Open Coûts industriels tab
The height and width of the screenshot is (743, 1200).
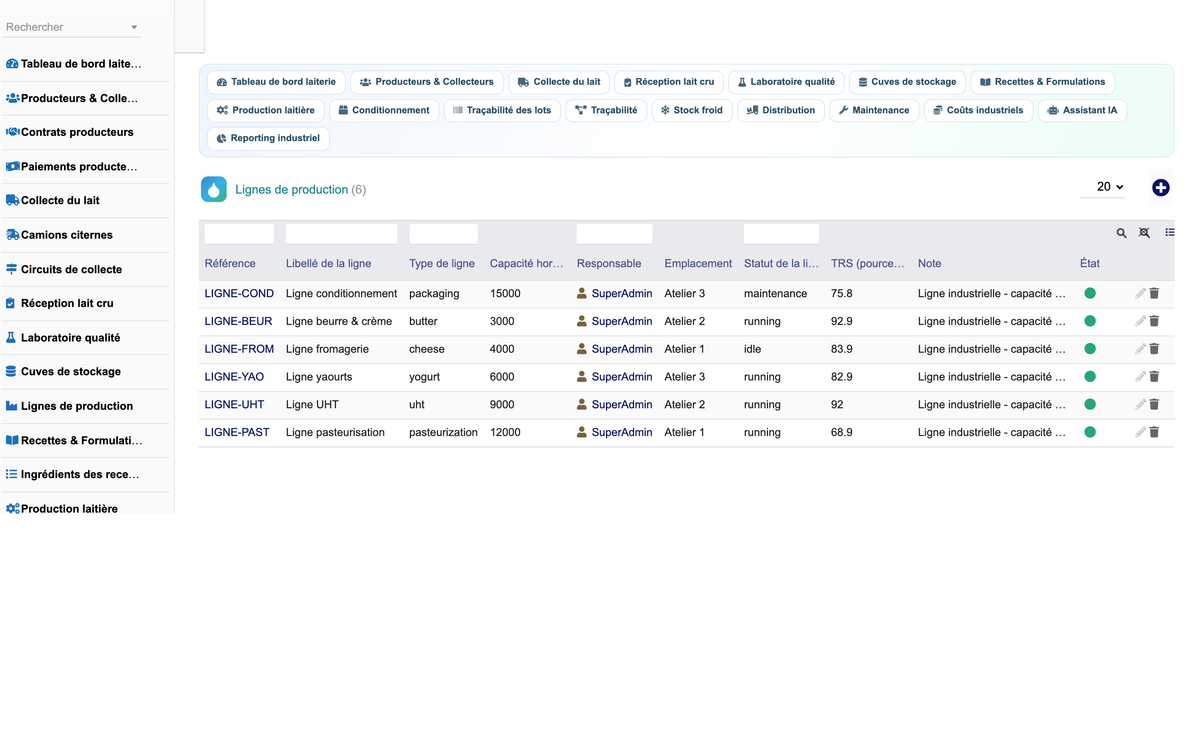978,110
